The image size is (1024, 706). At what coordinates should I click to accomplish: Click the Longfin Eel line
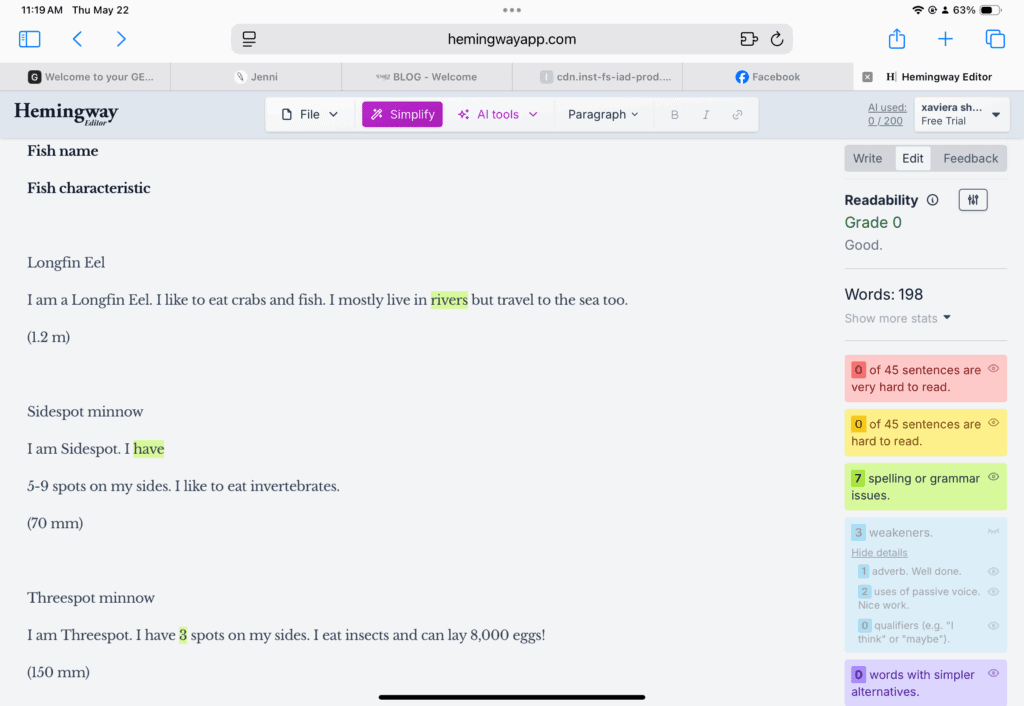(66, 263)
